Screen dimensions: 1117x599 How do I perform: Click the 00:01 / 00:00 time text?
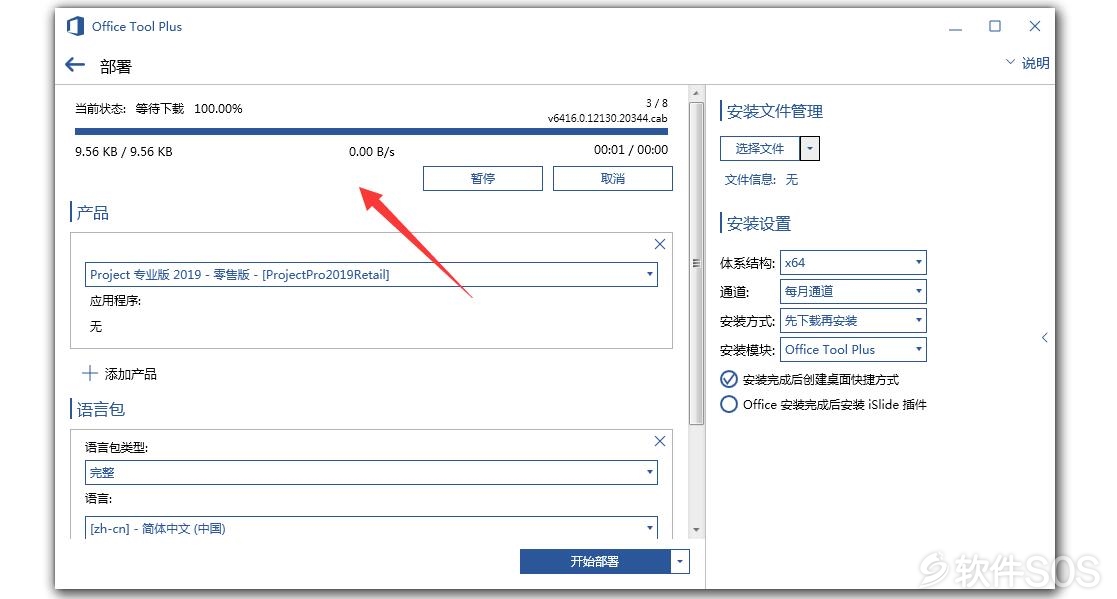(630, 150)
